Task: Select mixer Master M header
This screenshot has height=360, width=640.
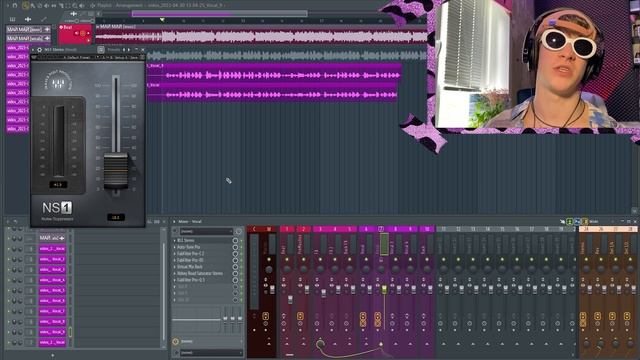Action: pos(268,229)
